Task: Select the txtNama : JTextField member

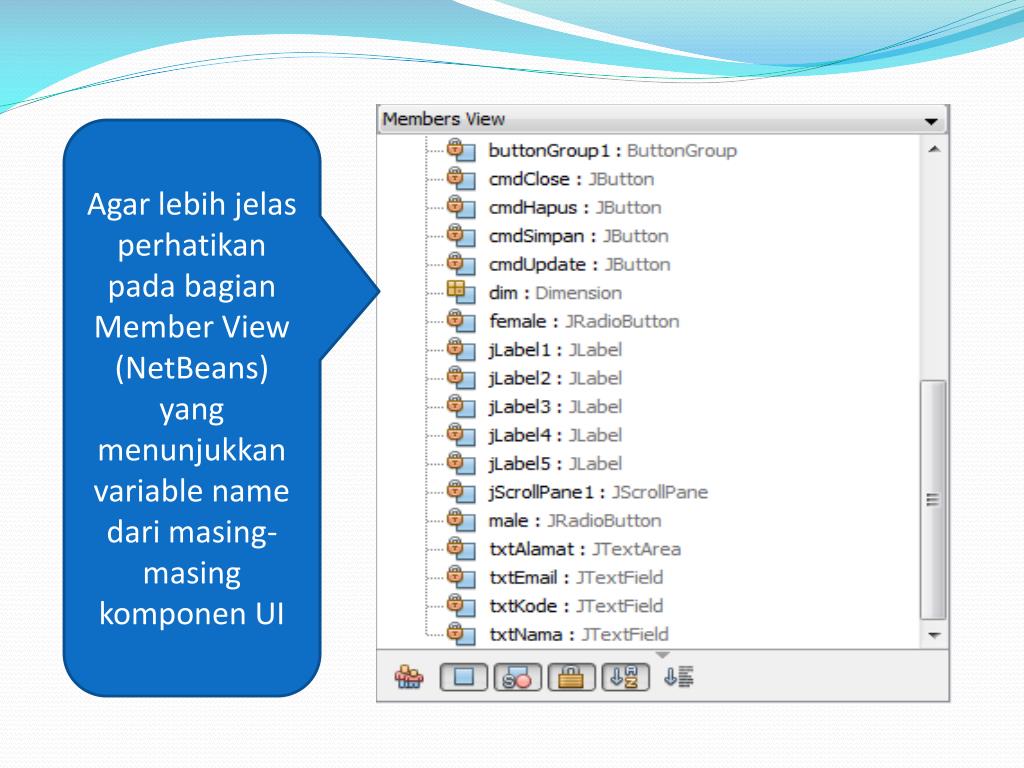Action: click(x=579, y=634)
